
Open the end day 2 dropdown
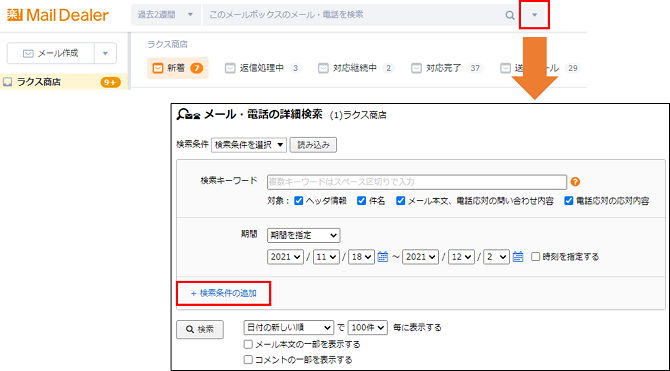[x=497, y=257]
